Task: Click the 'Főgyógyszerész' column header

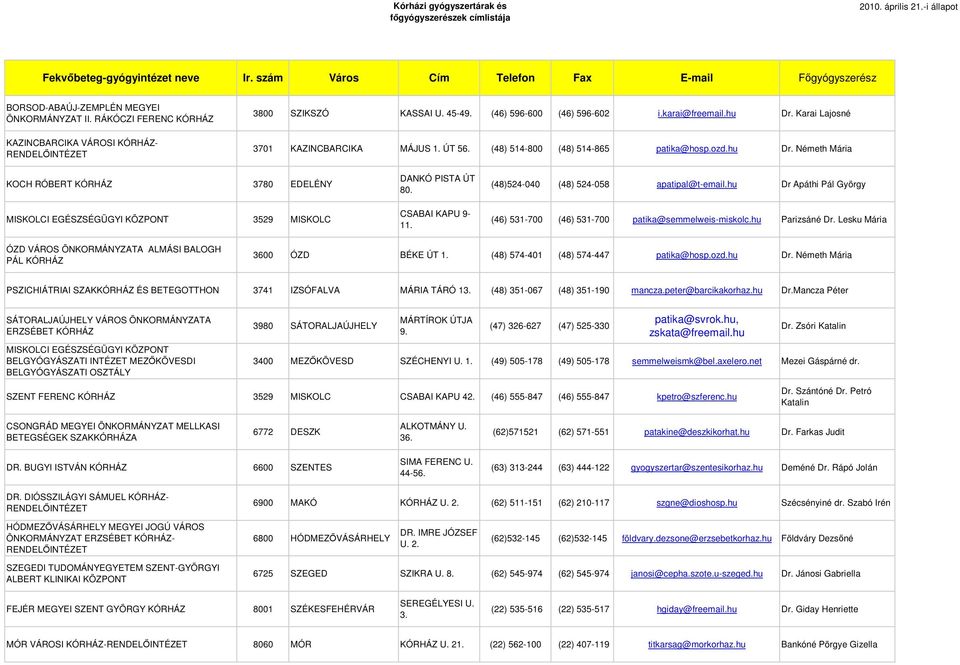Action: [x=837, y=78]
